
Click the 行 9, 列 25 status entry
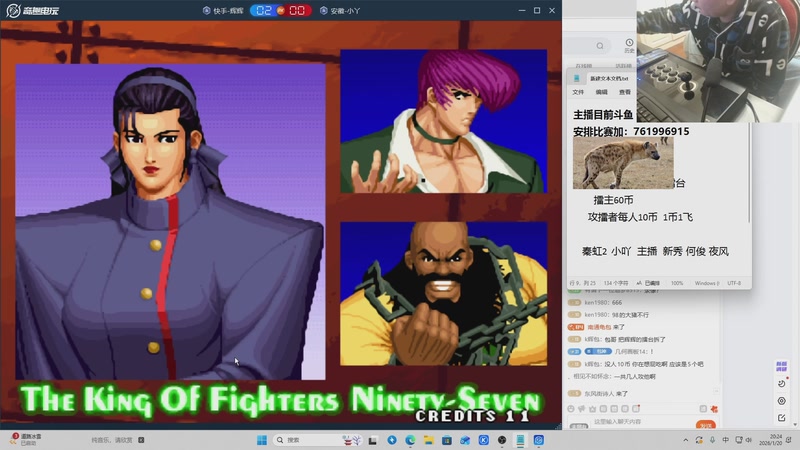tap(582, 283)
